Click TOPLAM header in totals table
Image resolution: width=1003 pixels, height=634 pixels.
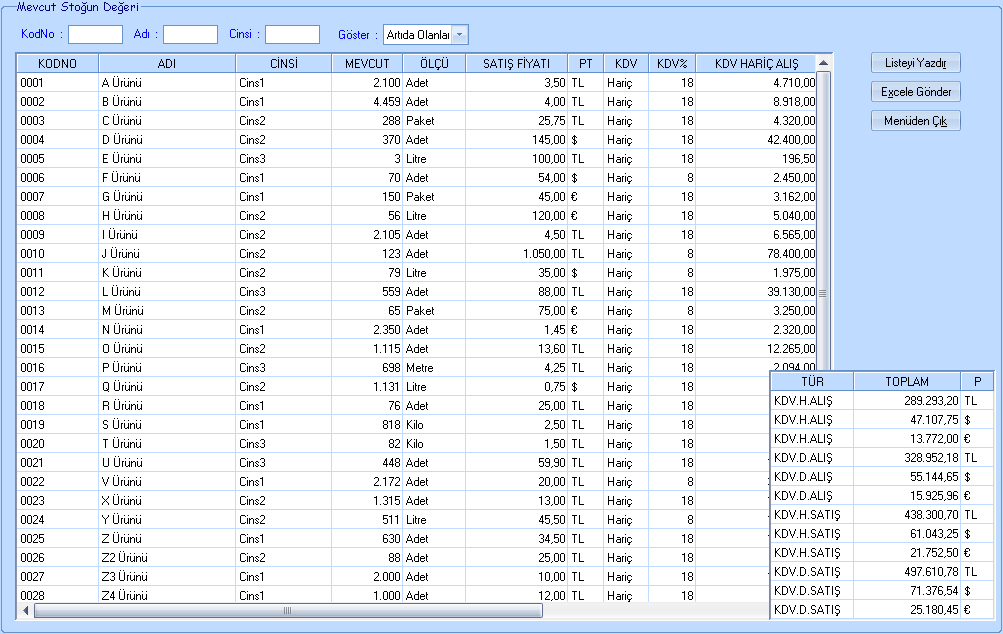tap(907, 381)
